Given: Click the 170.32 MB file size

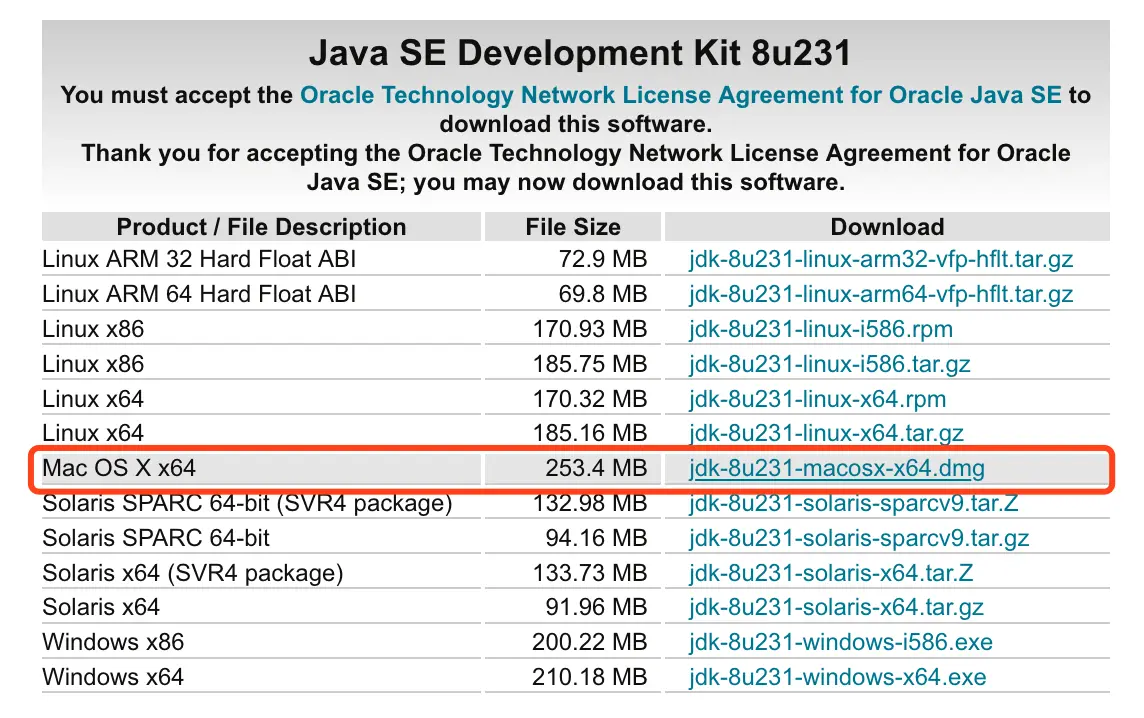Looking at the screenshot, I should pos(590,399).
